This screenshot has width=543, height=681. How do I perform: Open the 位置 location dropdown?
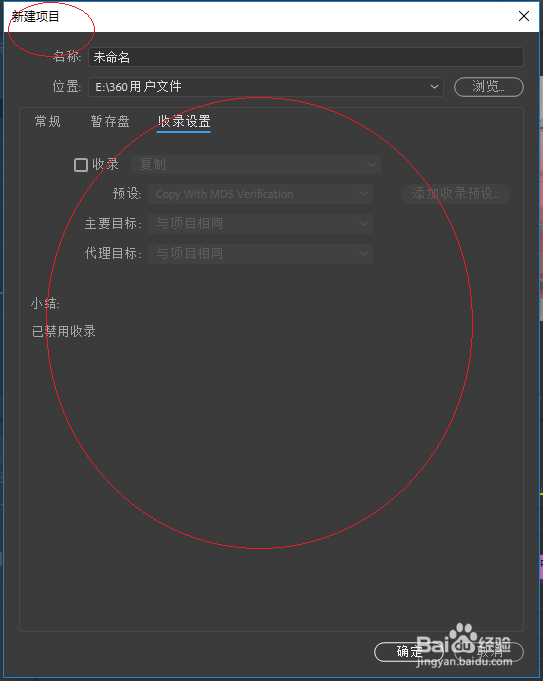[266, 87]
